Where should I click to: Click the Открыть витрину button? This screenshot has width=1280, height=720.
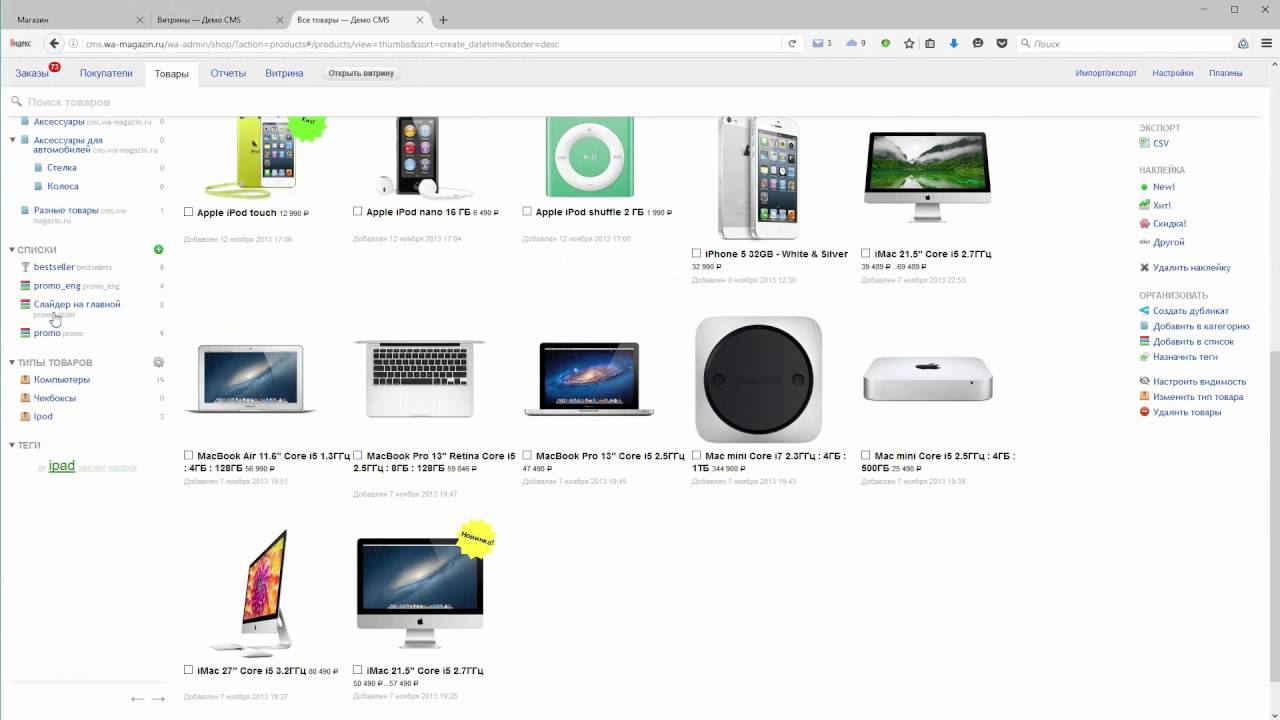361,73
